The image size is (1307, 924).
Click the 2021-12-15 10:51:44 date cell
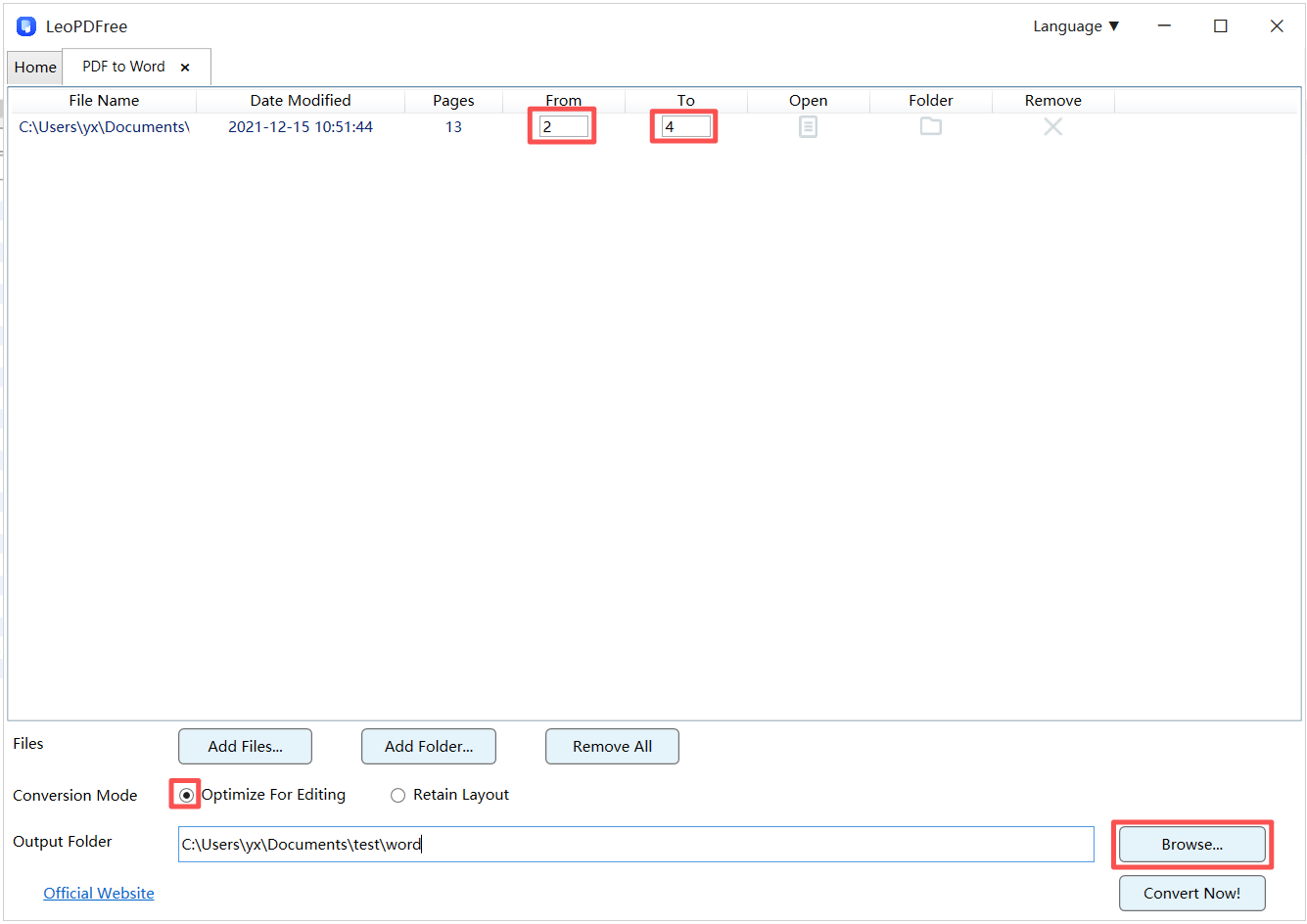(x=301, y=126)
